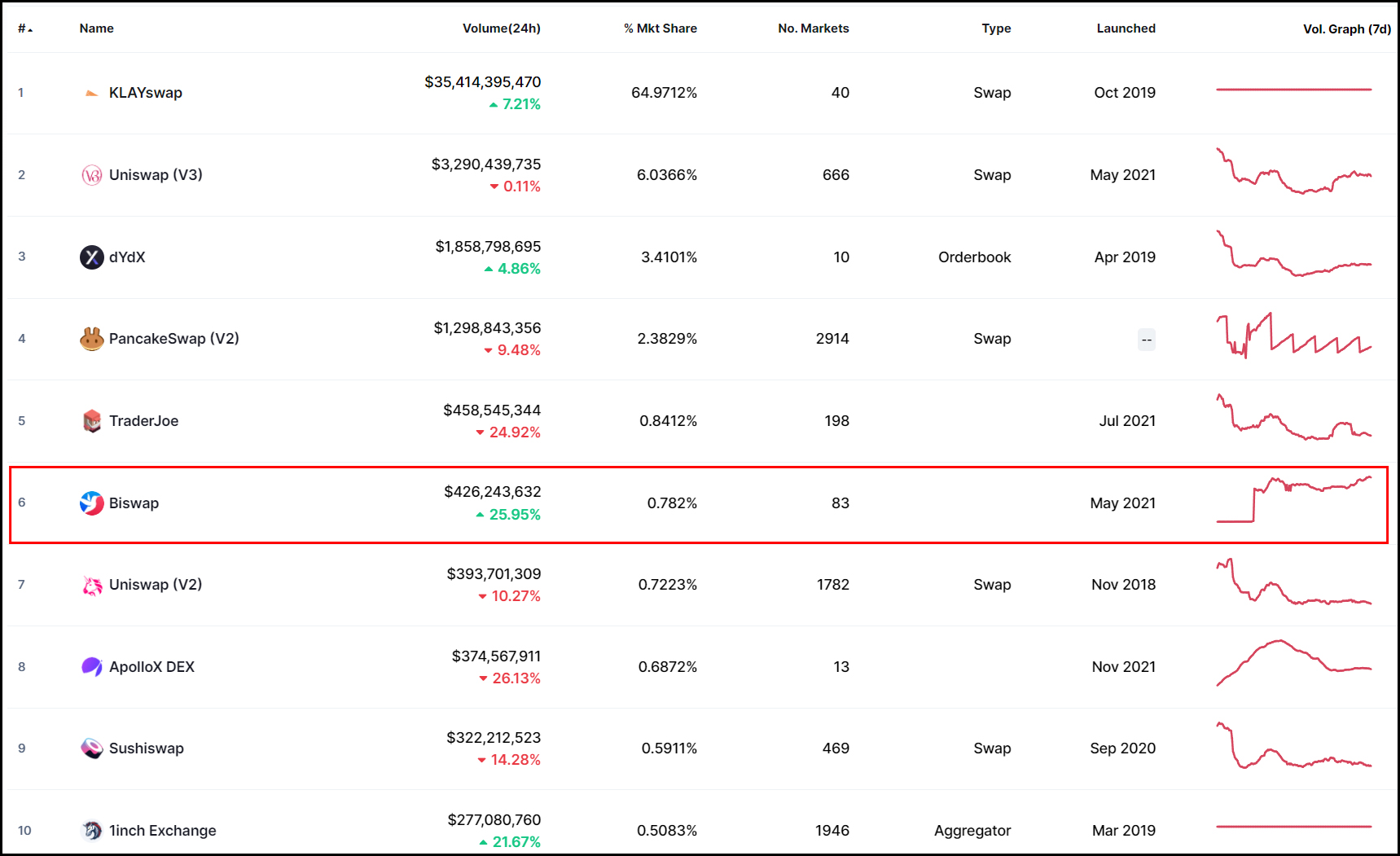The image size is (1400, 856).
Task: Click PancakeSwap volume $1,298,843,356
Action: [487, 328]
